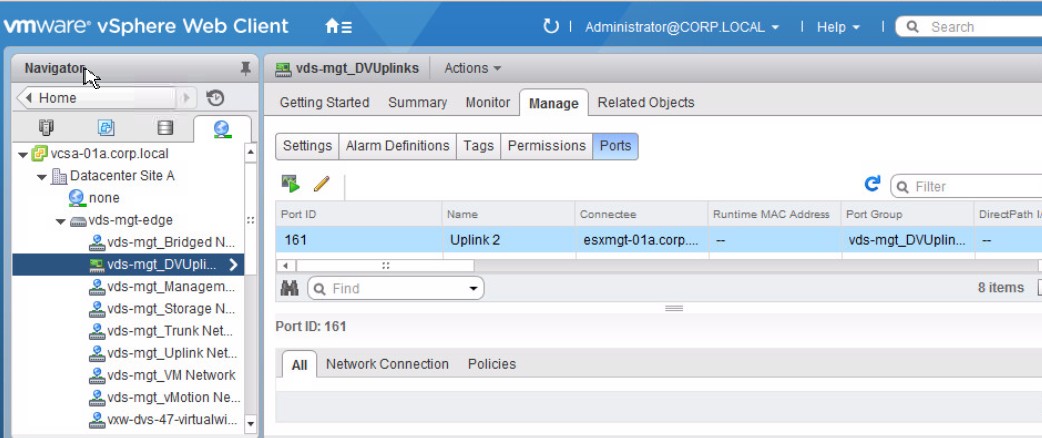Switch to Storage view icon
Screen dimensions: 1042x438
tap(165, 128)
